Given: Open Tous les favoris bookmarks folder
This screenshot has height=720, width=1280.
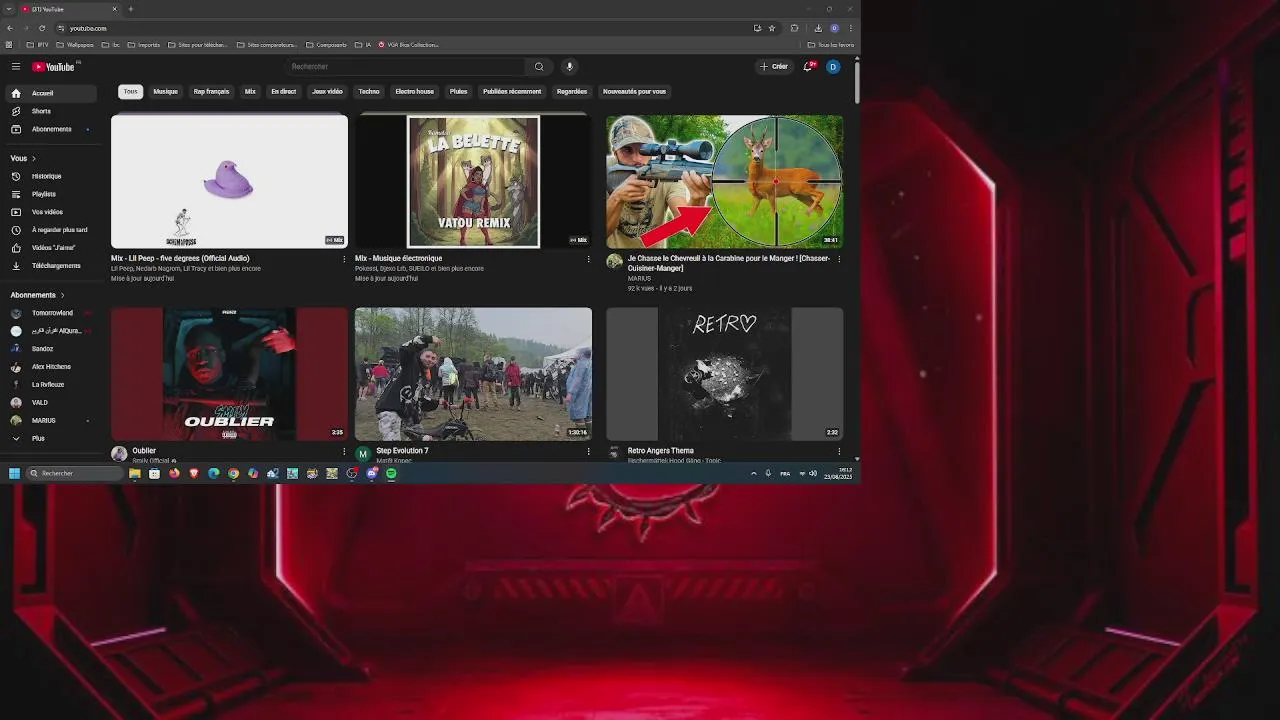Looking at the screenshot, I should point(832,45).
